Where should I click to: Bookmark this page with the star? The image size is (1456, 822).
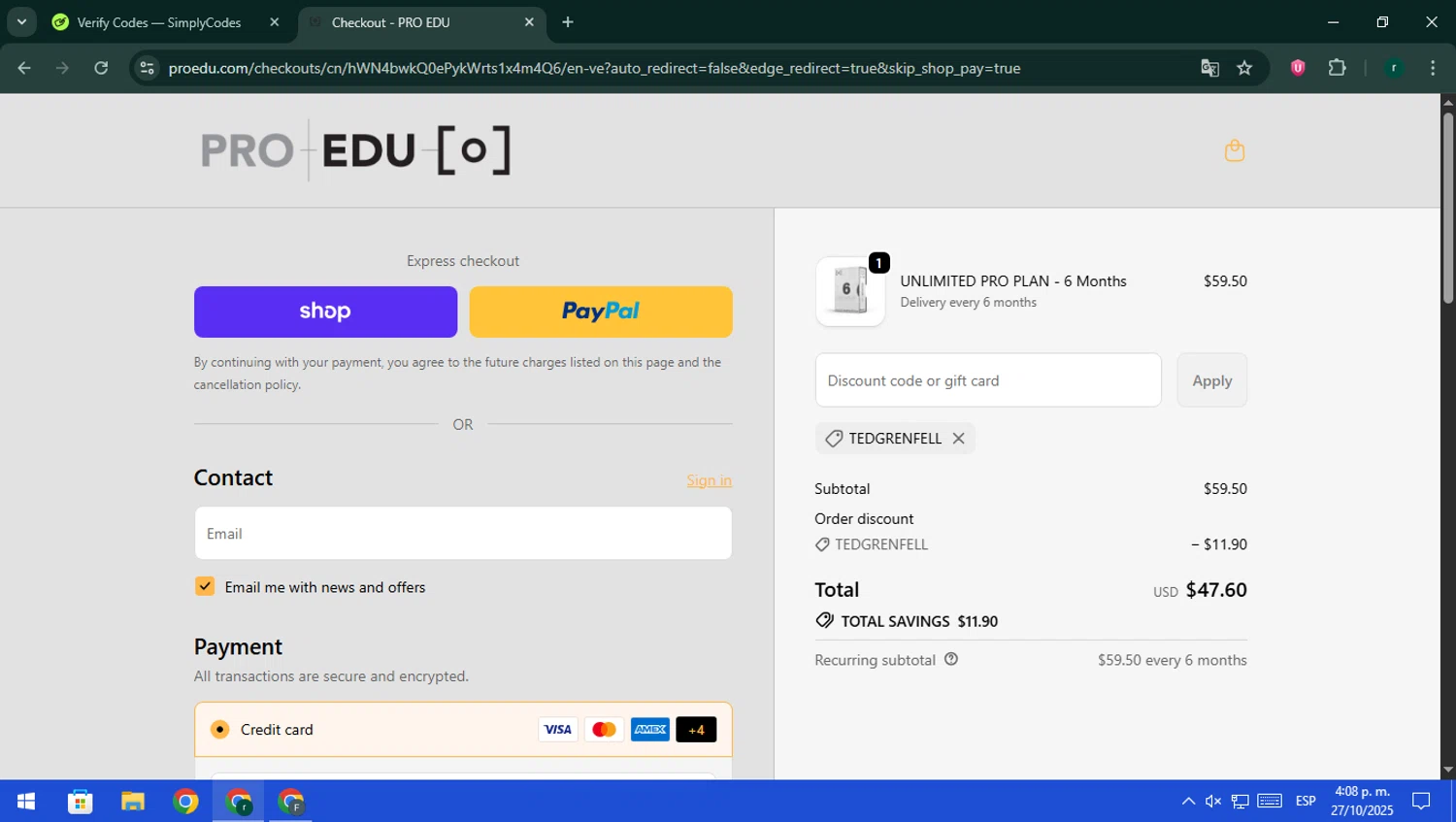click(1244, 68)
